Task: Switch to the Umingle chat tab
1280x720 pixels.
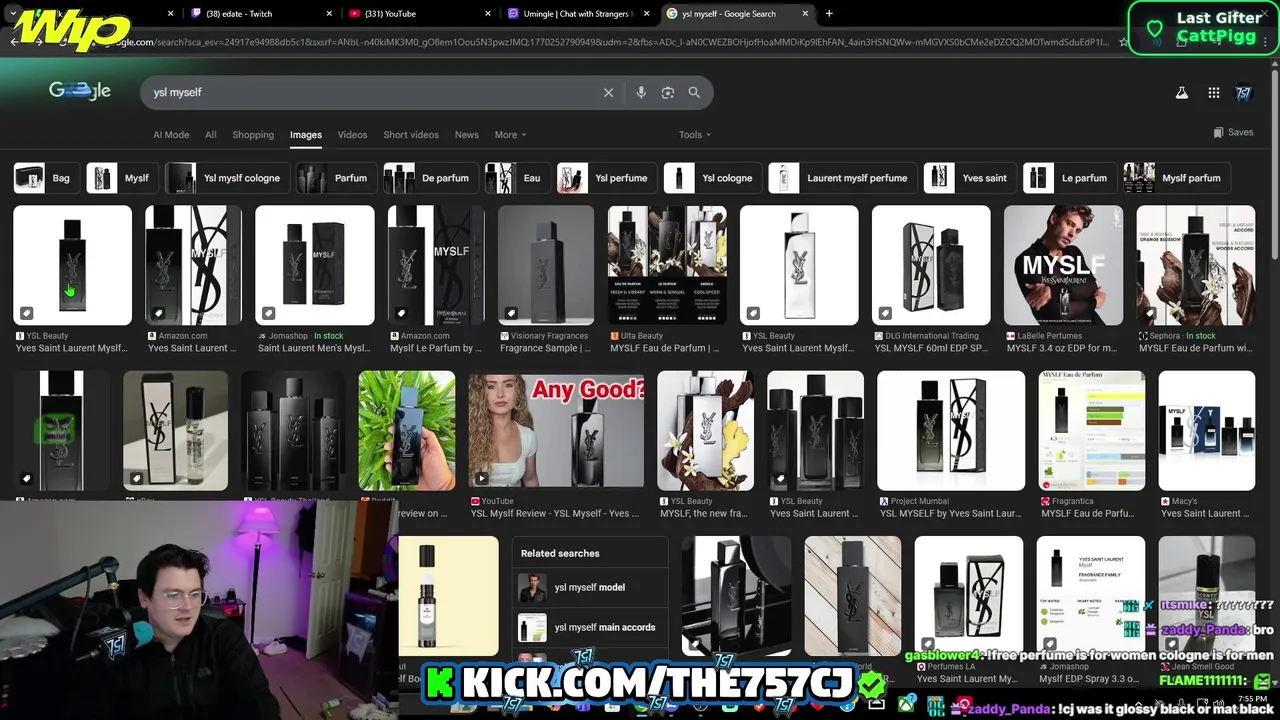Action: [578, 14]
